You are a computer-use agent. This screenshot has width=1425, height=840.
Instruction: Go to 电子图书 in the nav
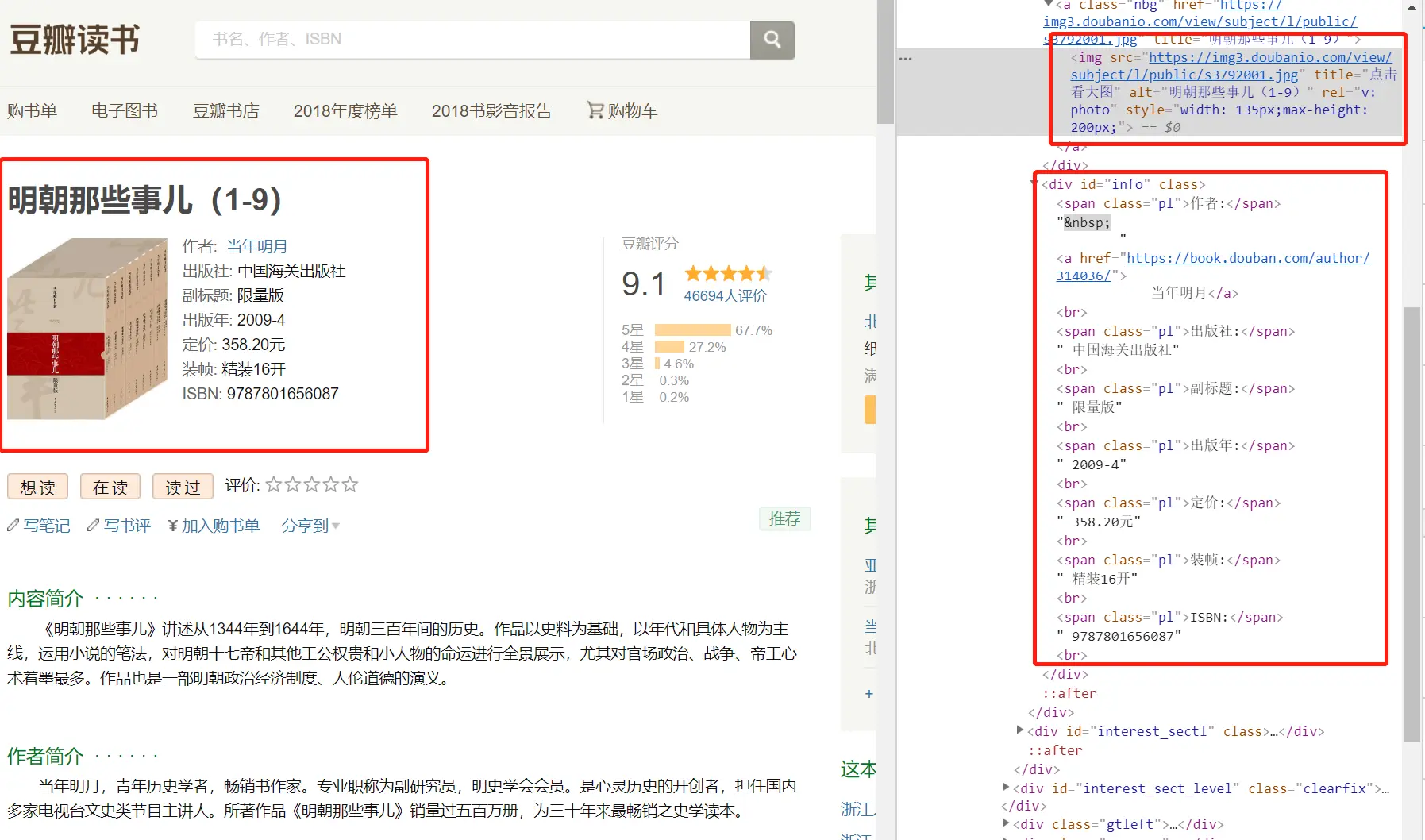(125, 110)
